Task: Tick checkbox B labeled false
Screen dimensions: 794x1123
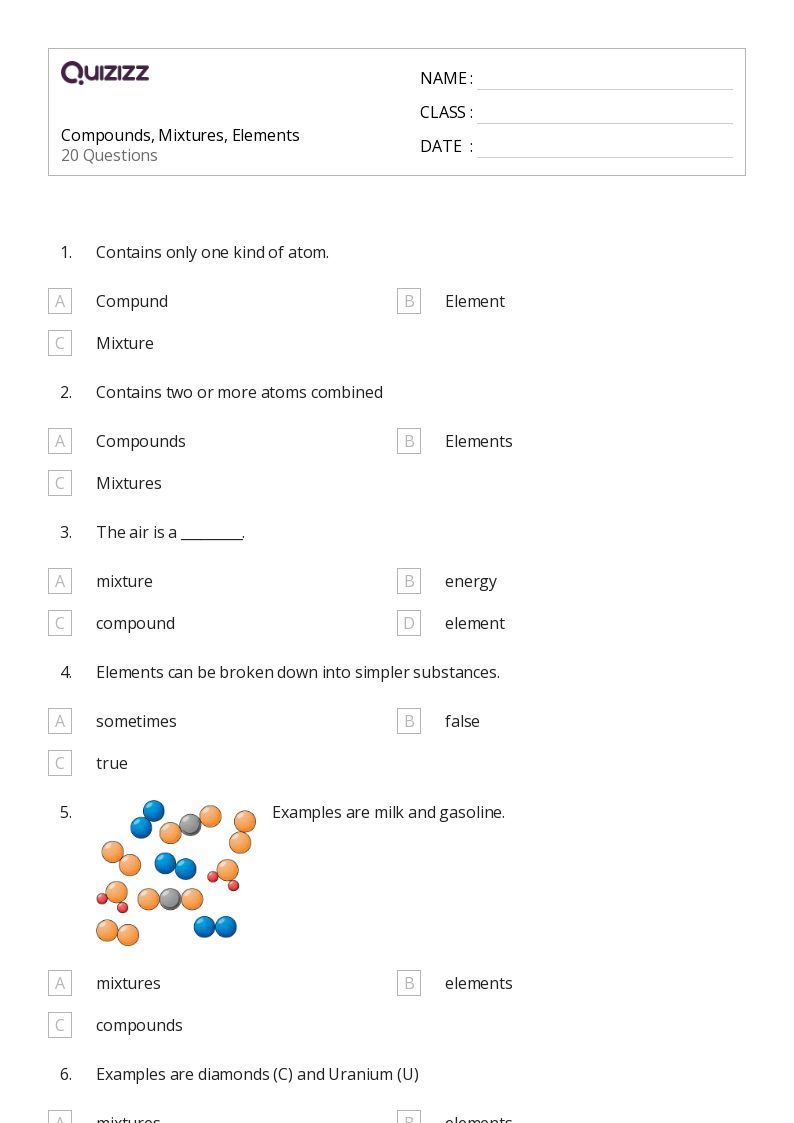Action: (409, 721)
